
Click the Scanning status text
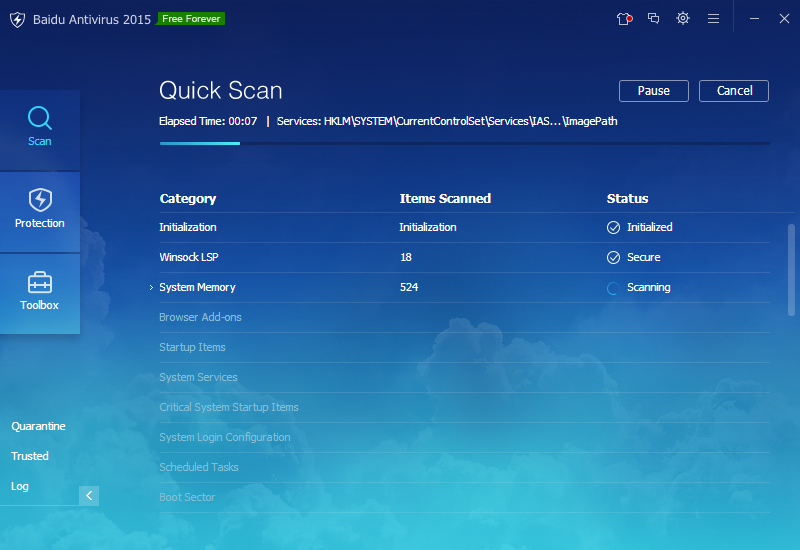tap(648, 287)
